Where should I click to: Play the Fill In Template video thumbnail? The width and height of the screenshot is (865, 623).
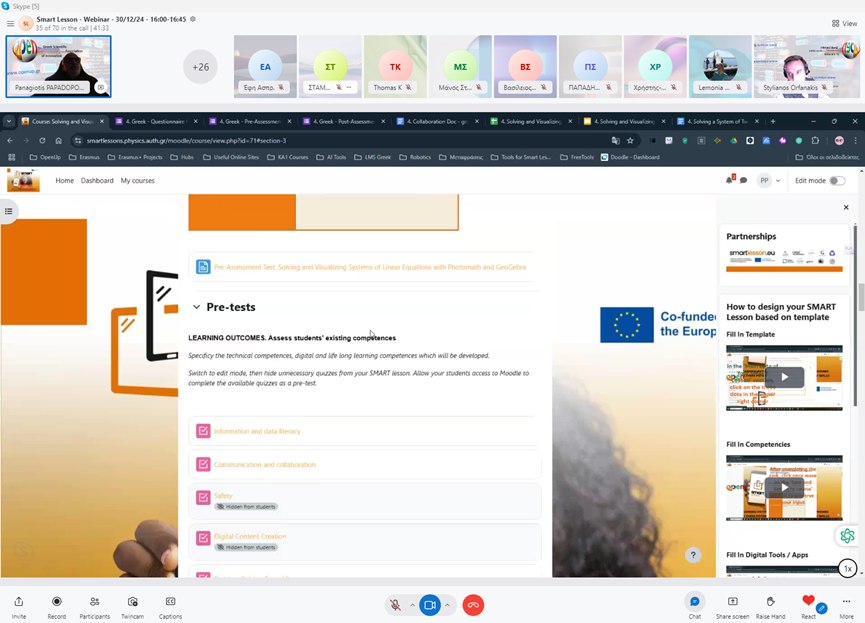[785, 377]
